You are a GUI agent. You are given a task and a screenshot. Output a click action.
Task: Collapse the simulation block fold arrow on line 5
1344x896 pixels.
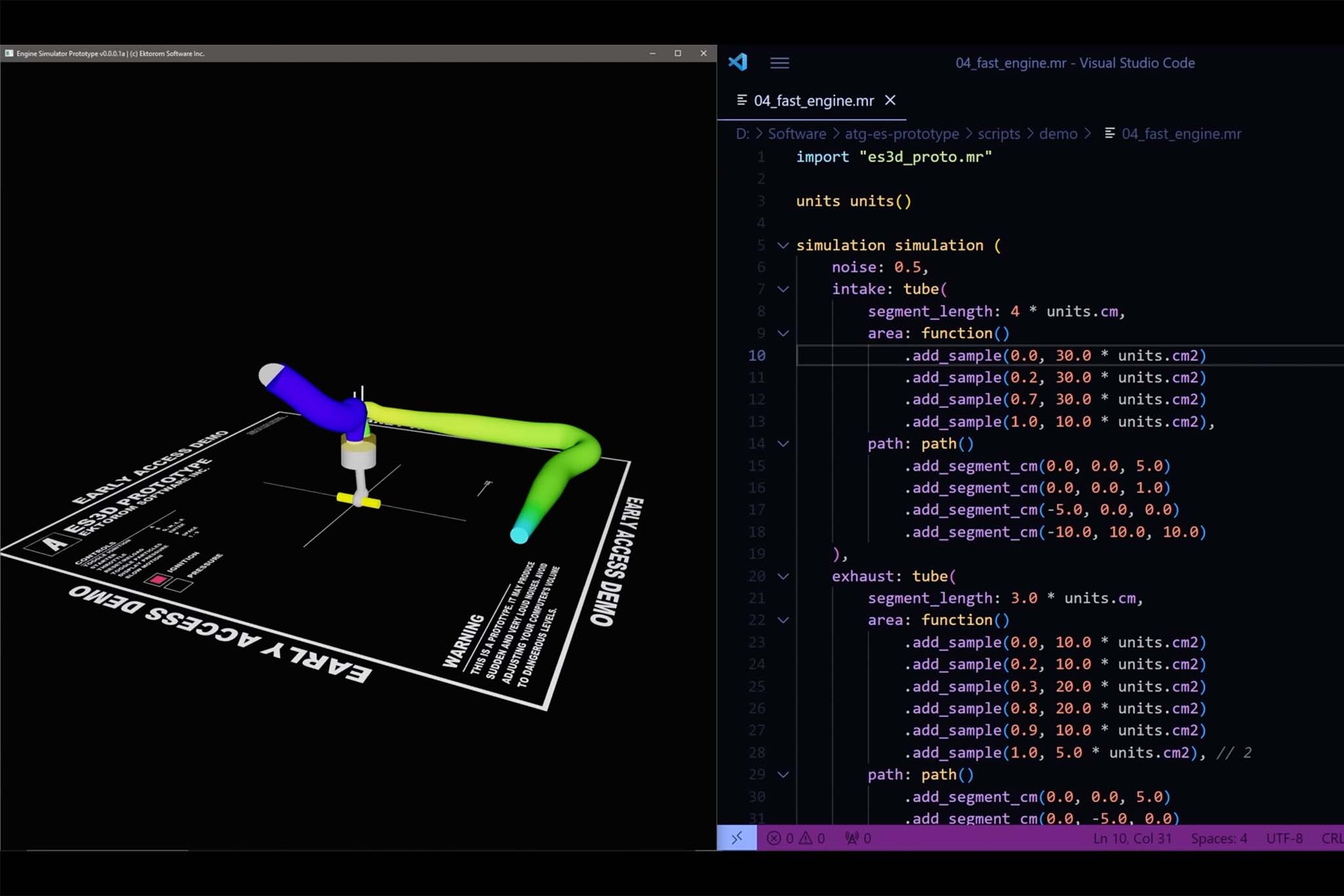[x=783, y=245]
